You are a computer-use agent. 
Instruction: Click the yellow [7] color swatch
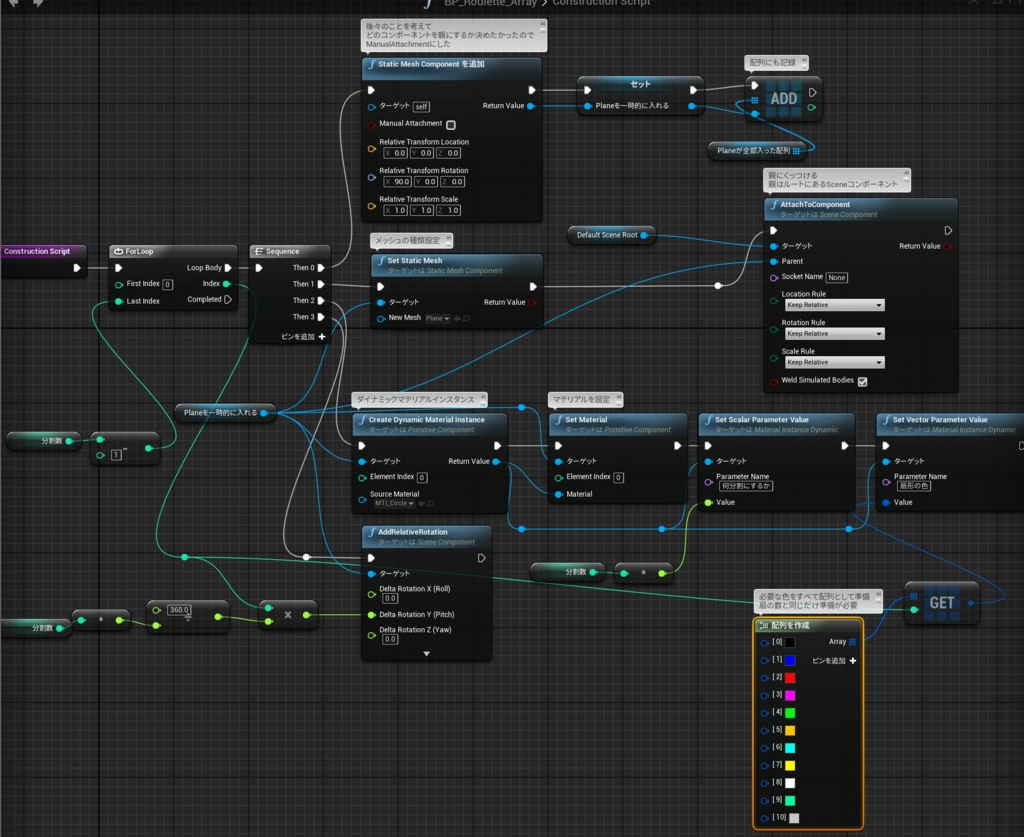790,765
